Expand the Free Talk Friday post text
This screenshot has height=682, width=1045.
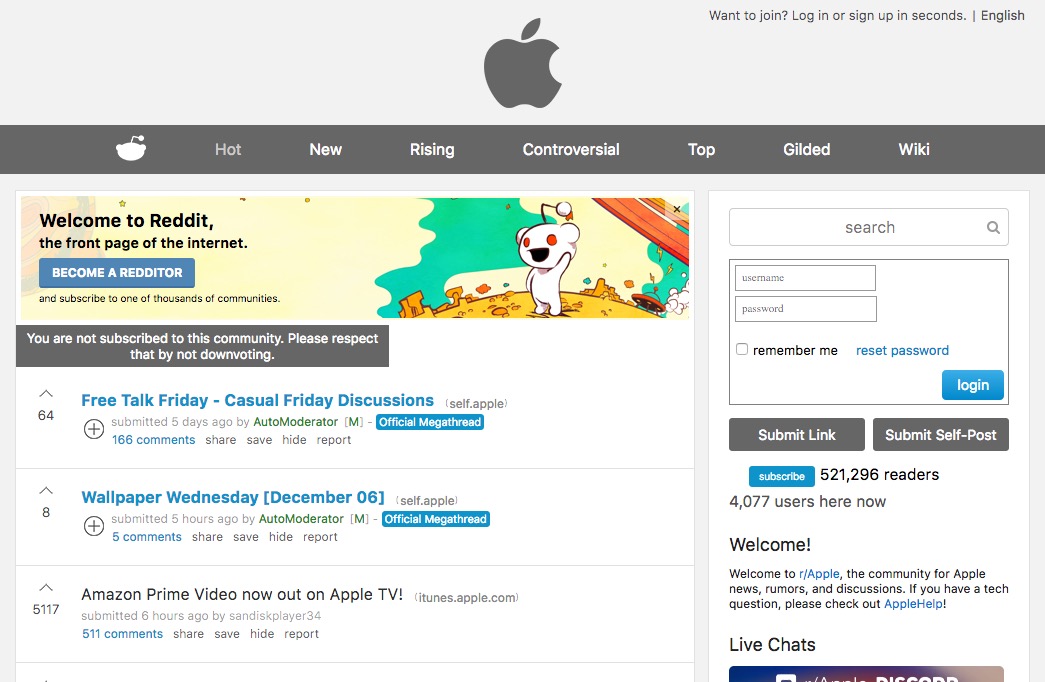tap(94, 429)
